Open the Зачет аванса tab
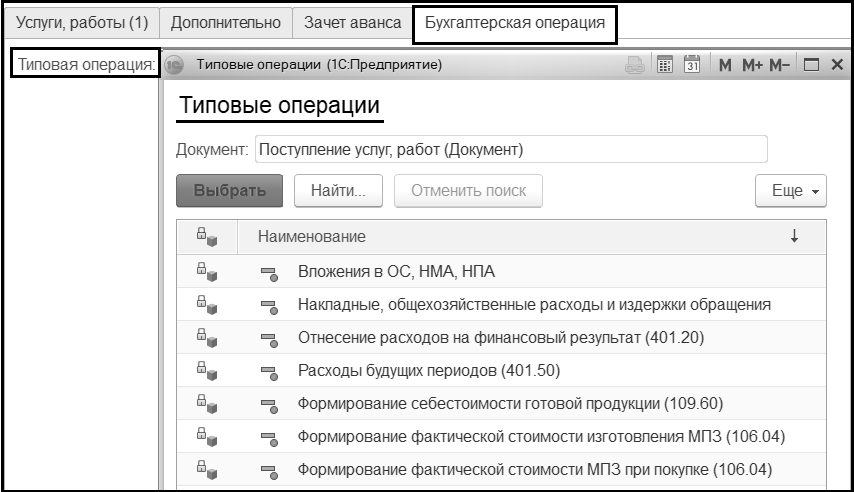This screenshot has height=492, width=854. [352, 22]
